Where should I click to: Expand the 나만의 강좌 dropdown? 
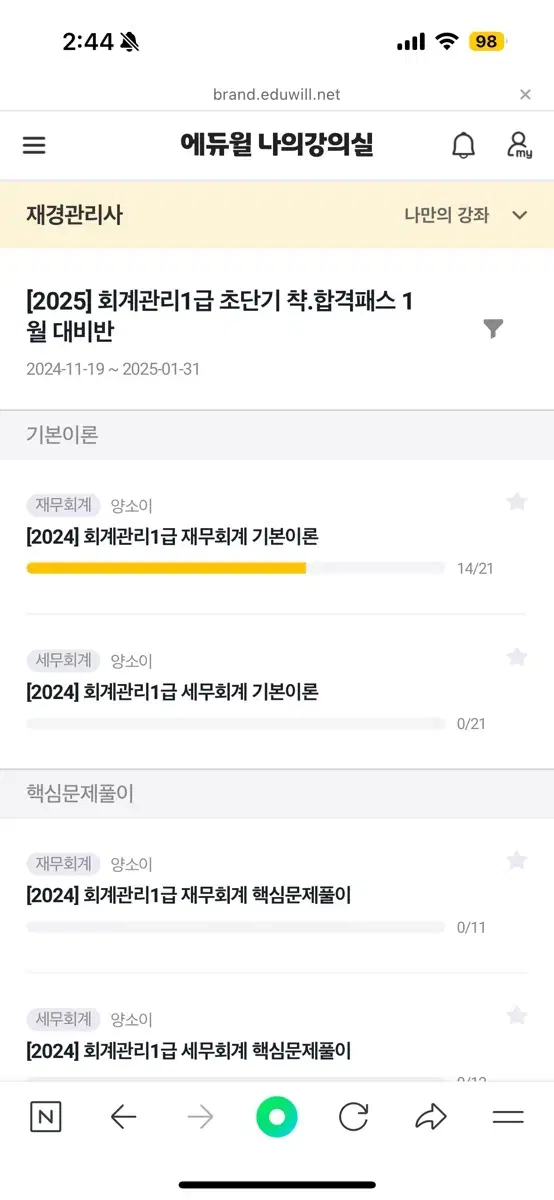[466, 215]
